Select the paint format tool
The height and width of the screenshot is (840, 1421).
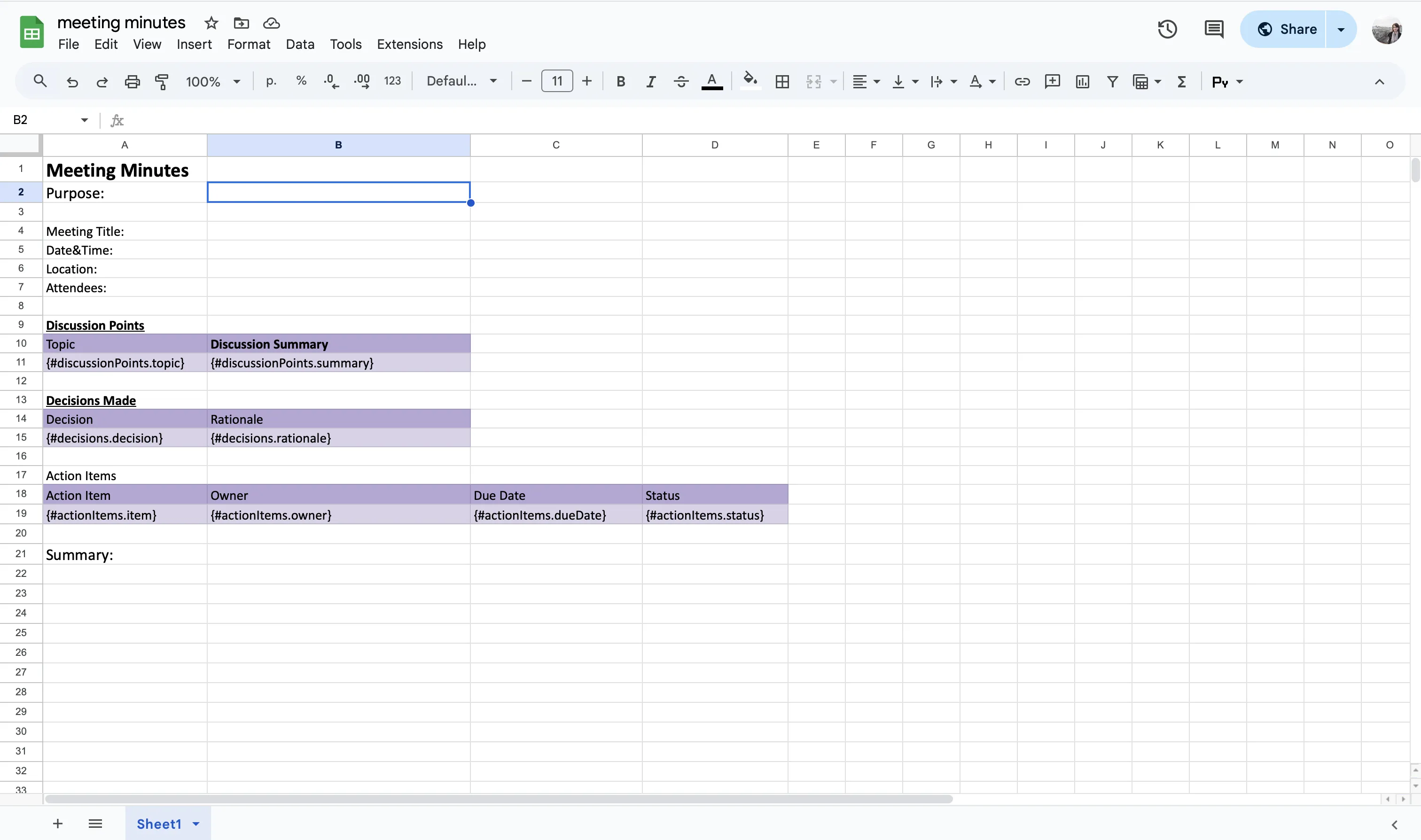click(x=162, y=81)
